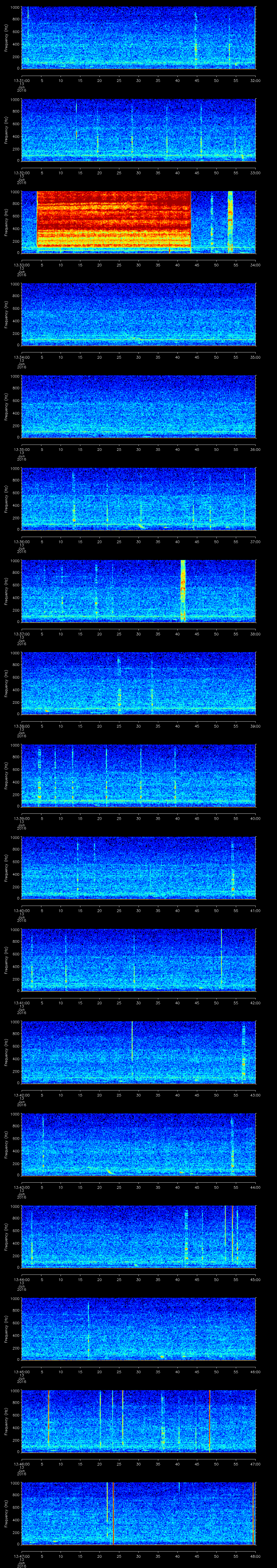This screenshot has height=1568, width=277.
Task: Click the spectrogram panel starting at 13:36:00
Action: coord(138,499)
